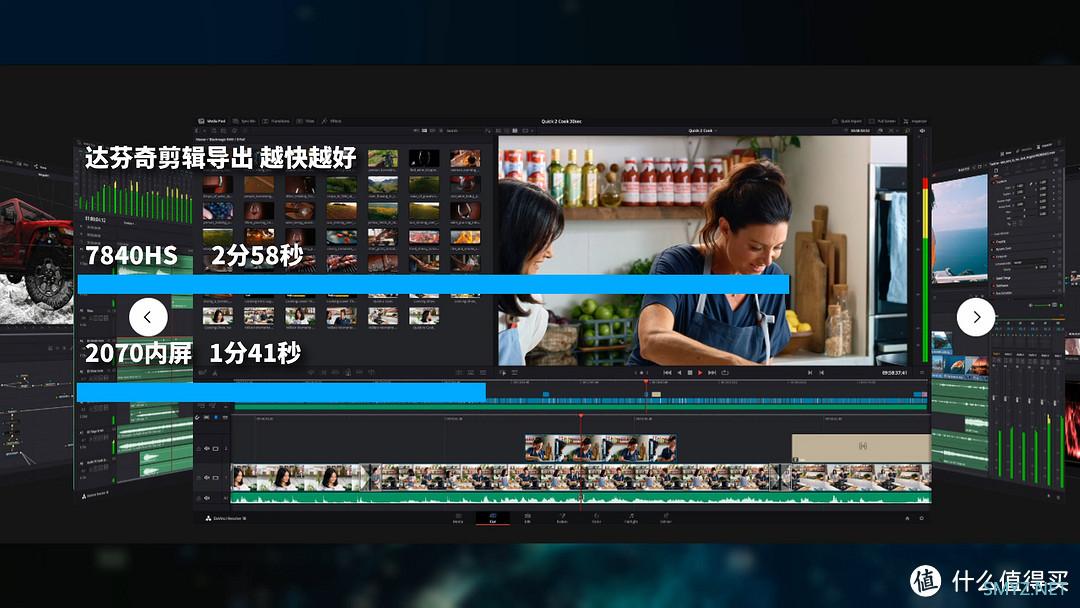Click the cooking scene in the viewer
1080x608 pixels.
pos(703,251)
